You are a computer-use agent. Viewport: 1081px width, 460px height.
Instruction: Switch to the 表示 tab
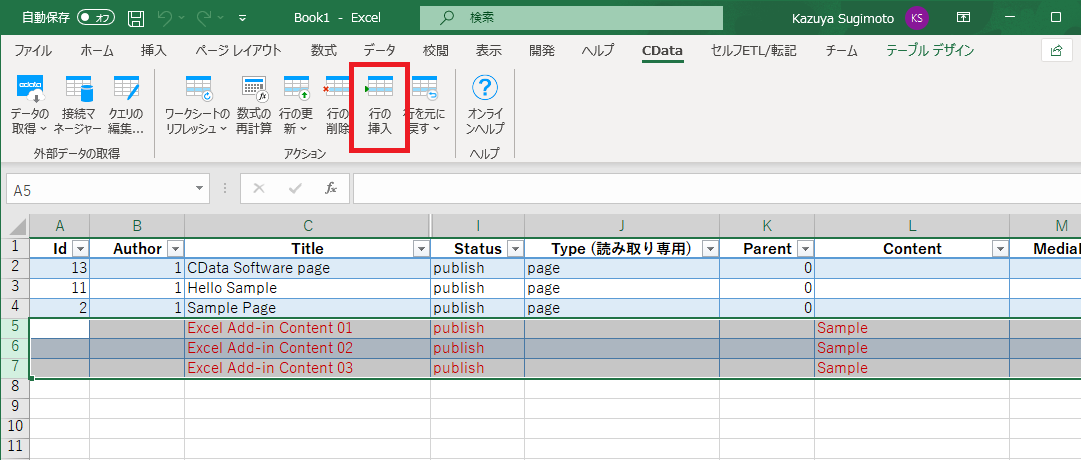click(x=489, y=50)
